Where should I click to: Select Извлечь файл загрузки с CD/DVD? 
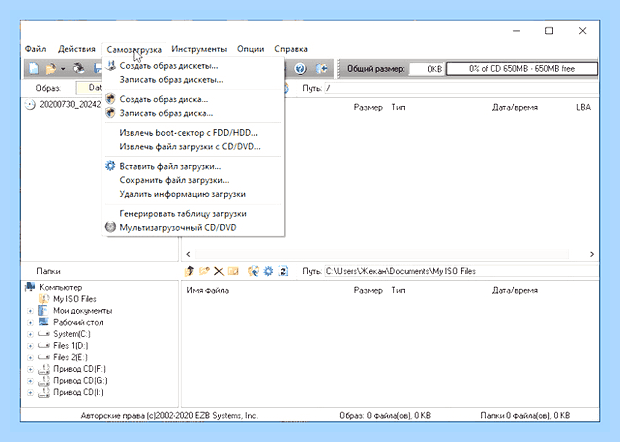tap(193, 147)
